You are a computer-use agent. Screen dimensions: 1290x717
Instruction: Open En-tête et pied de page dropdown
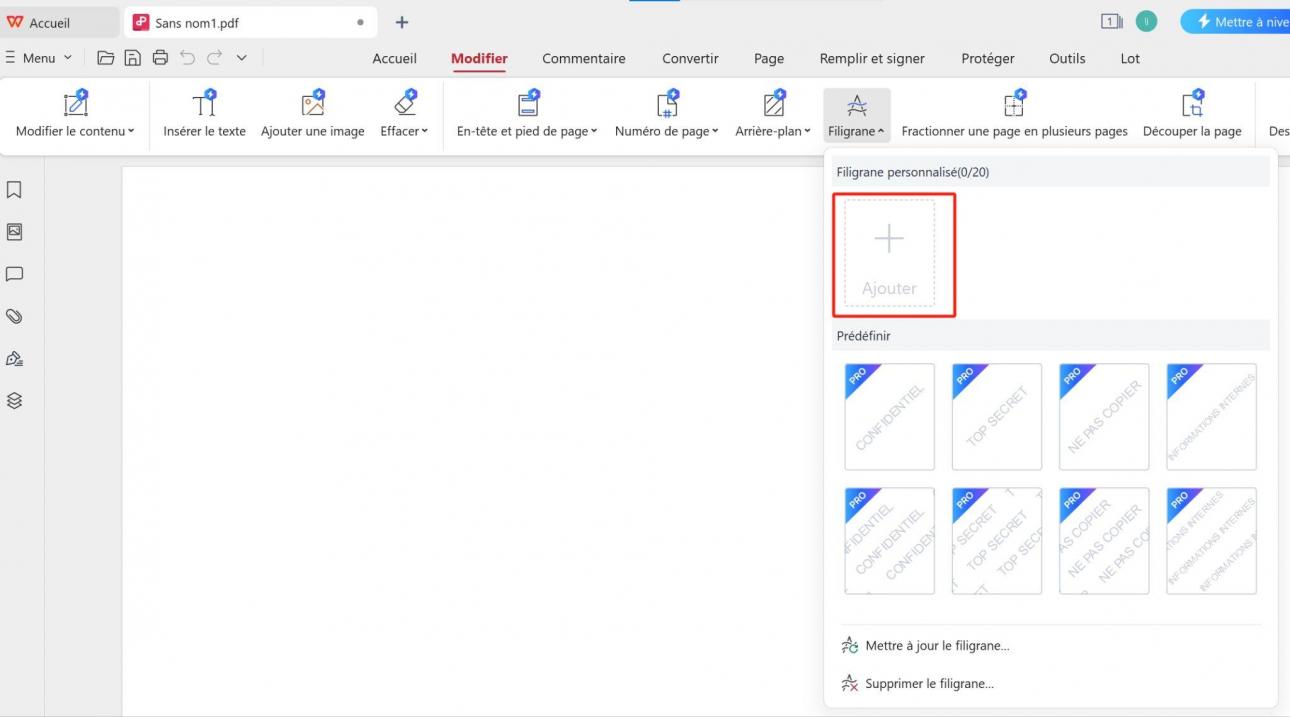click(x=527, y=114)
